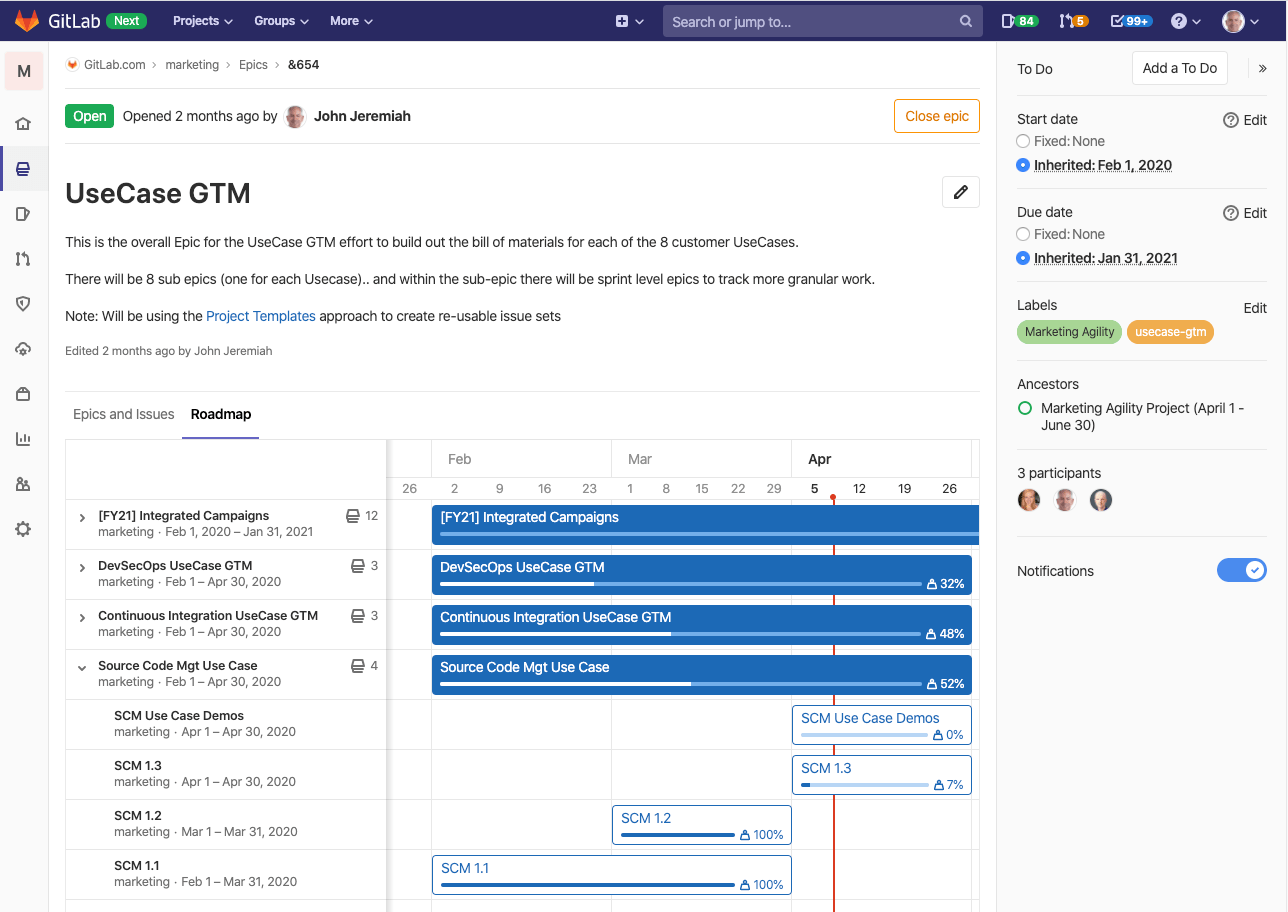
Task: Open Merge Requests icon in left sidebar
Action: 23,259
